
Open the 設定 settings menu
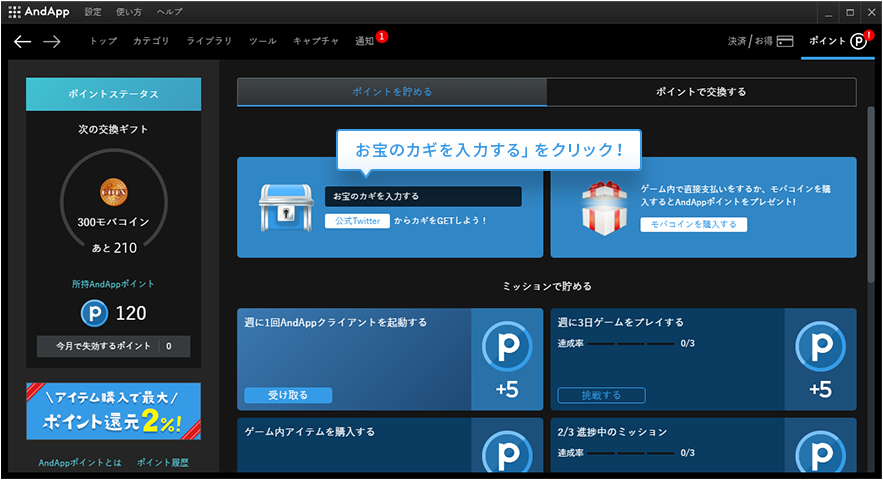93,12
